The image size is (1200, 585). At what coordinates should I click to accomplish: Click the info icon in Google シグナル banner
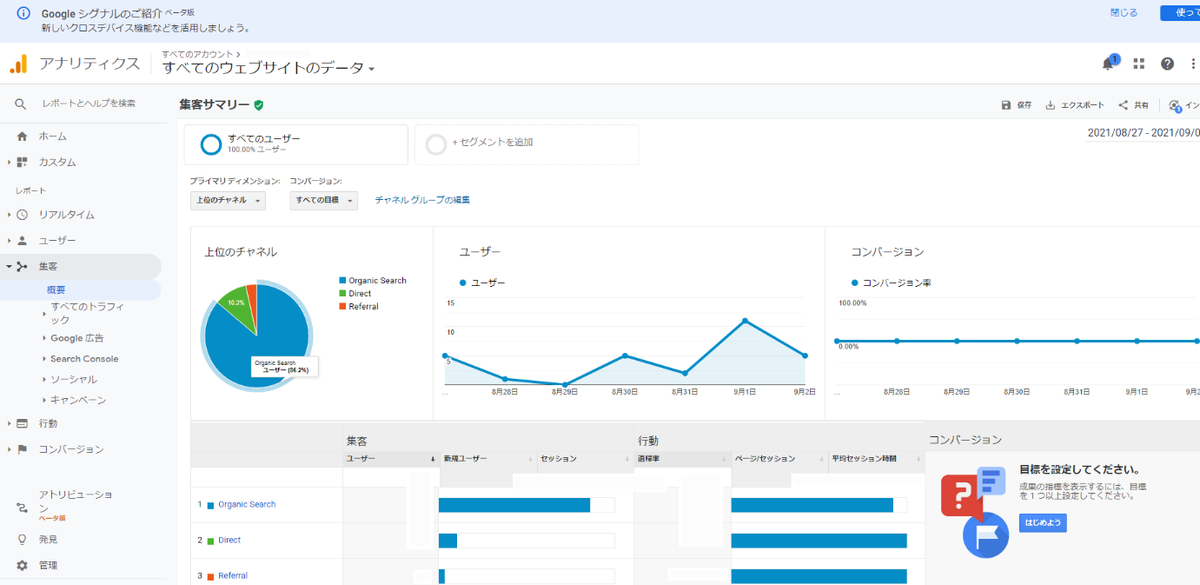24,14
